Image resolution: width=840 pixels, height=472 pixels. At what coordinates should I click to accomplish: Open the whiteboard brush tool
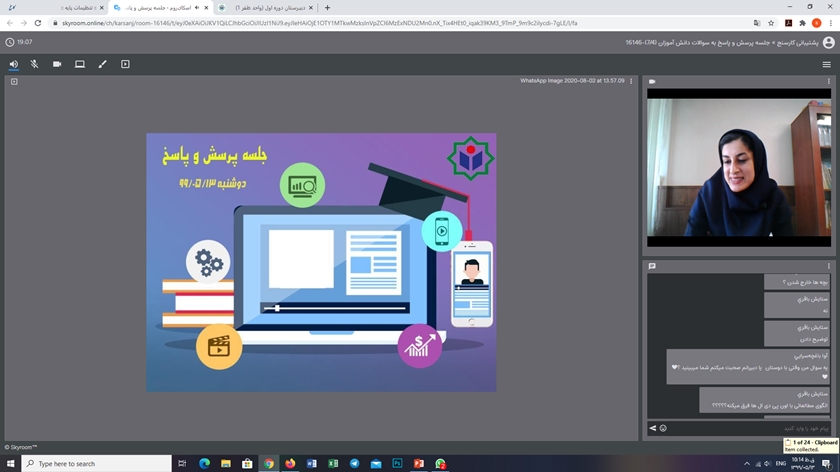102,64
